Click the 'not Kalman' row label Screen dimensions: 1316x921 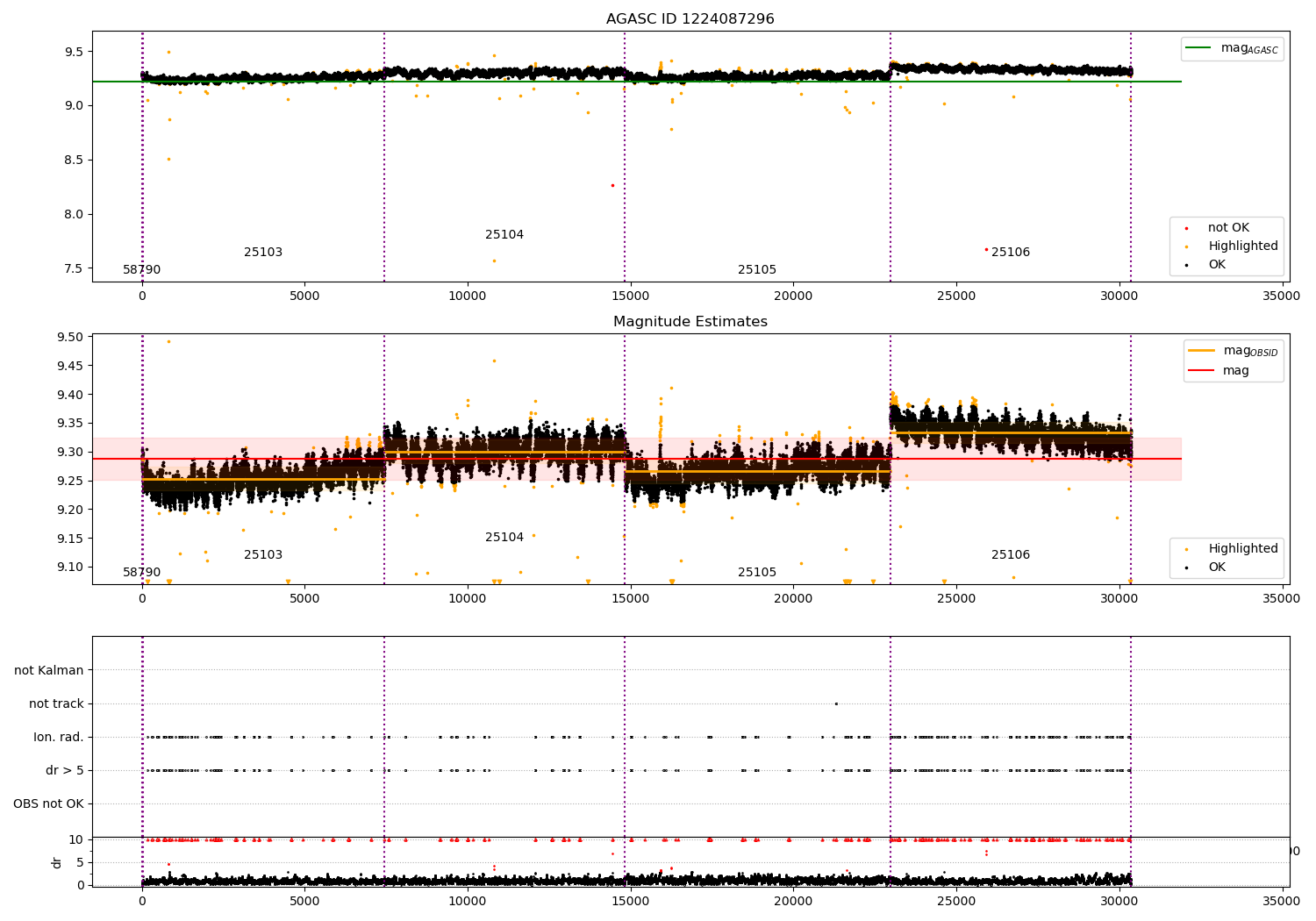[x=49, y=671]
